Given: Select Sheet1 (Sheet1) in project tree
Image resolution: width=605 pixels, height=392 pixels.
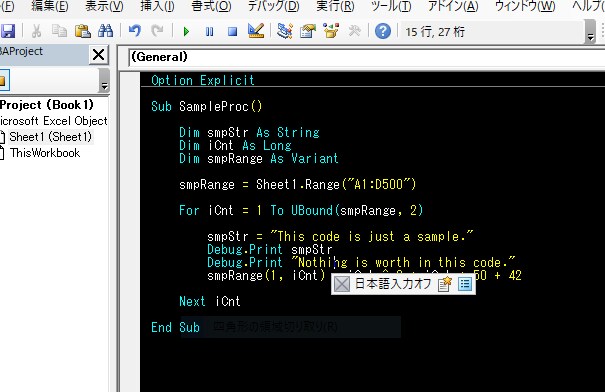Looking at the screenshot, I should click(x=50, y=137).
